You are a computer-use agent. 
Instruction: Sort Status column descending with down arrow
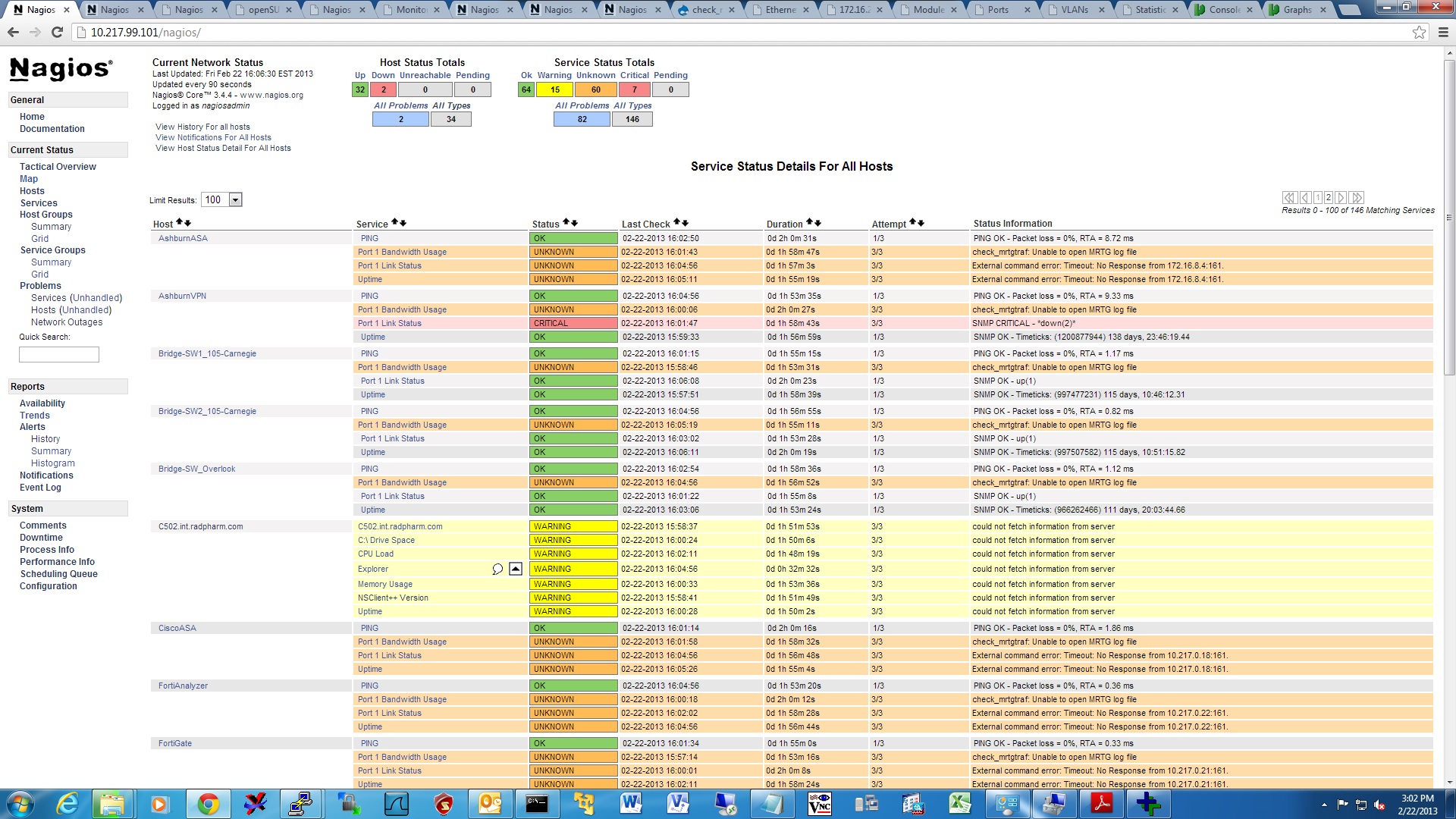575,223
